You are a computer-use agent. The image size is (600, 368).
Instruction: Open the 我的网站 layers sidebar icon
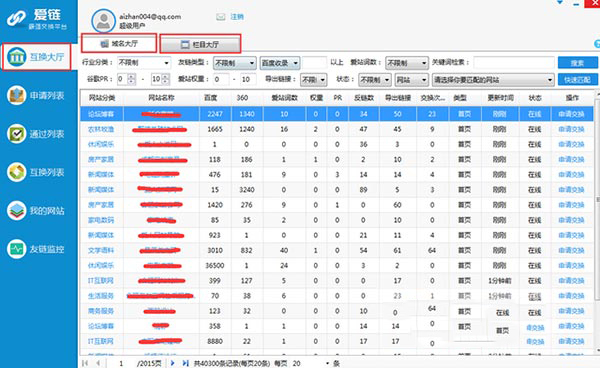click(16, 210)
